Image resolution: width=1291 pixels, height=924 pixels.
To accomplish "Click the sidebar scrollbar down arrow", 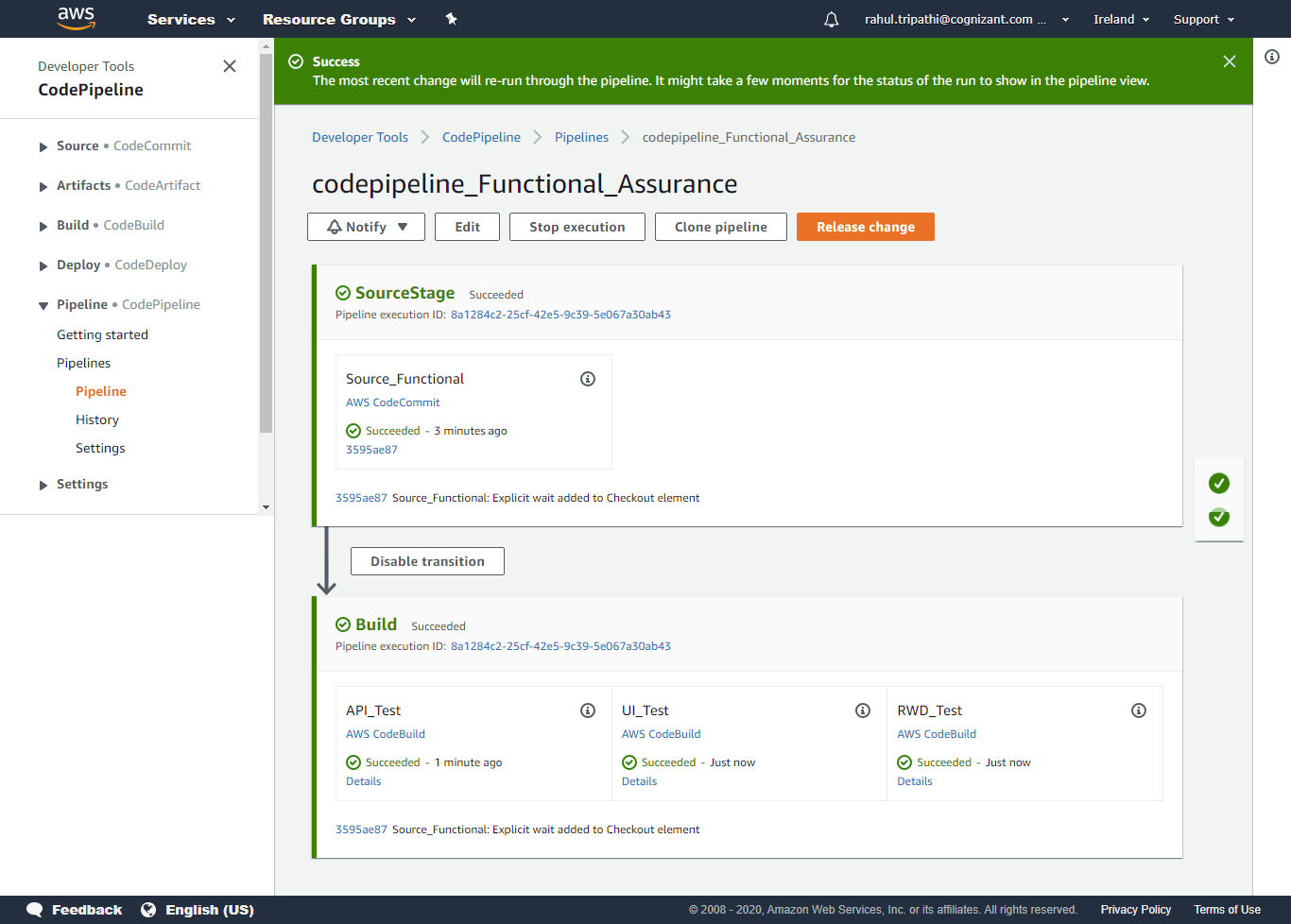I will tap(266, 507).
